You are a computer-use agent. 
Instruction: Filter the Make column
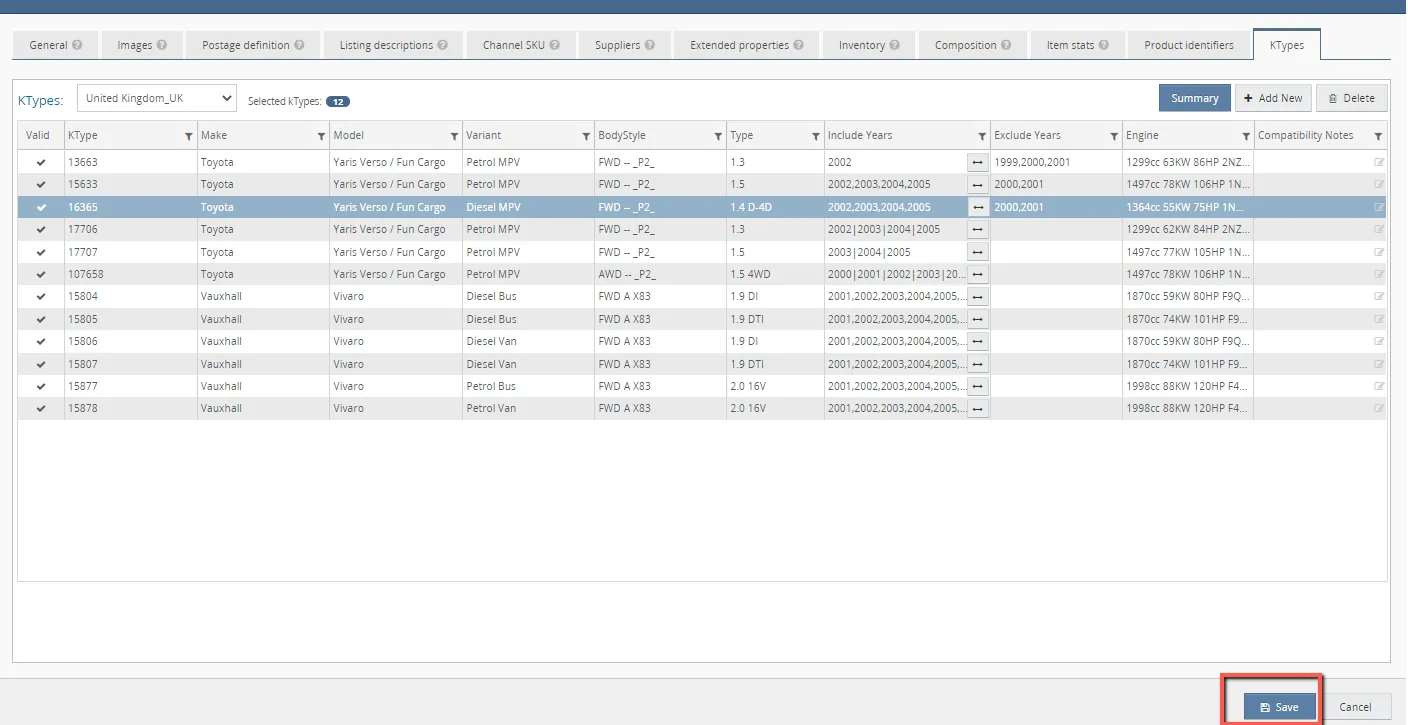point(321,136)
